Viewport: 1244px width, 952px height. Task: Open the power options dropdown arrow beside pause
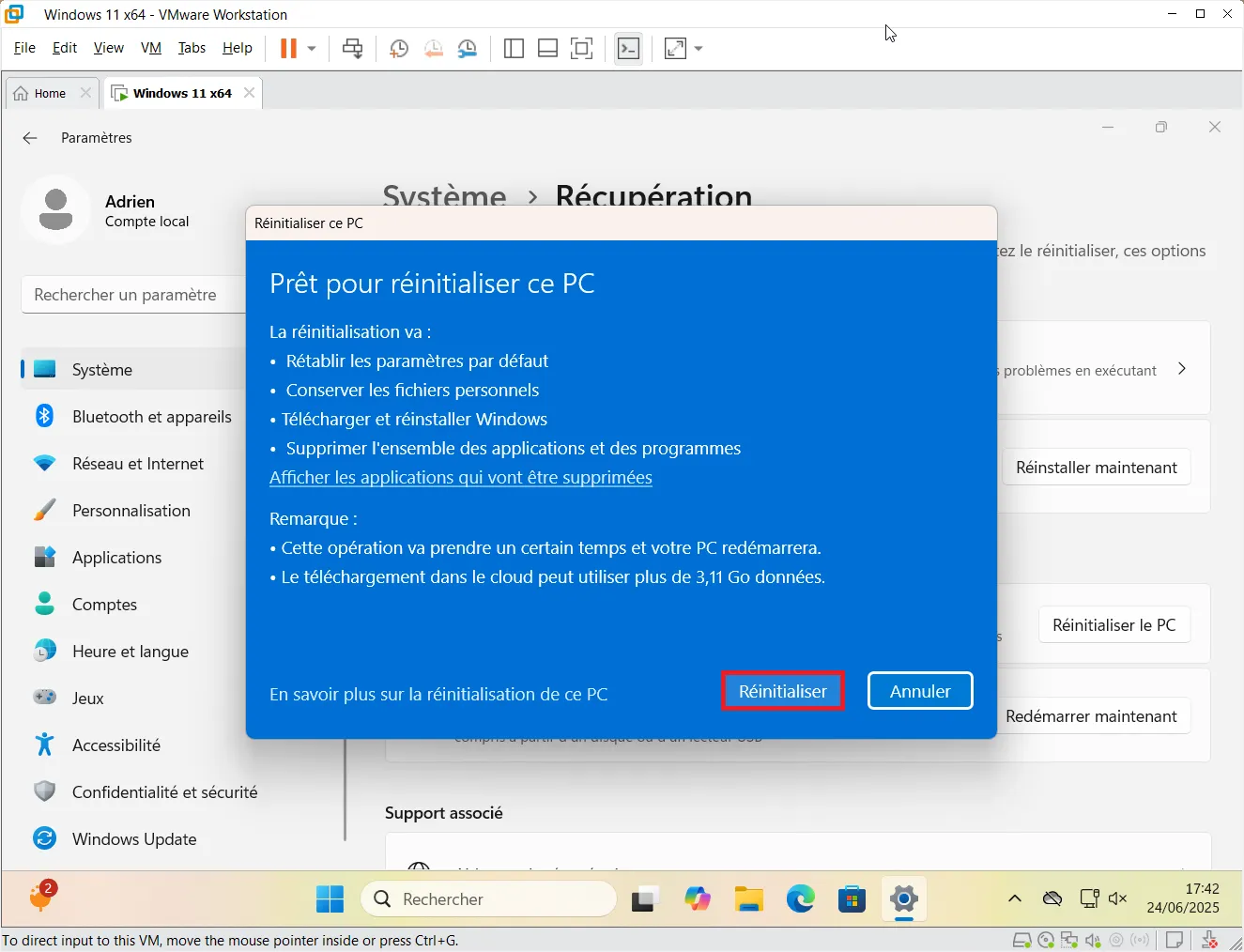(x=312, y=48)
